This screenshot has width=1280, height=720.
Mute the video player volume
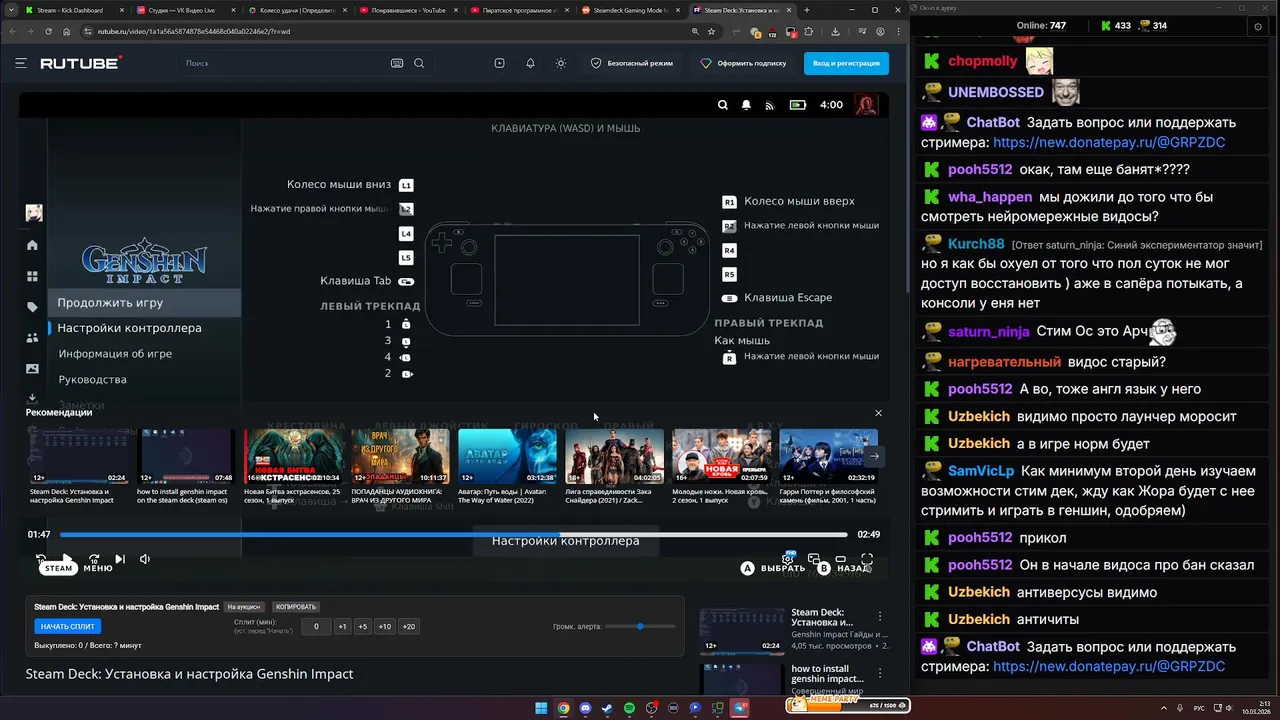click(145, 559)
